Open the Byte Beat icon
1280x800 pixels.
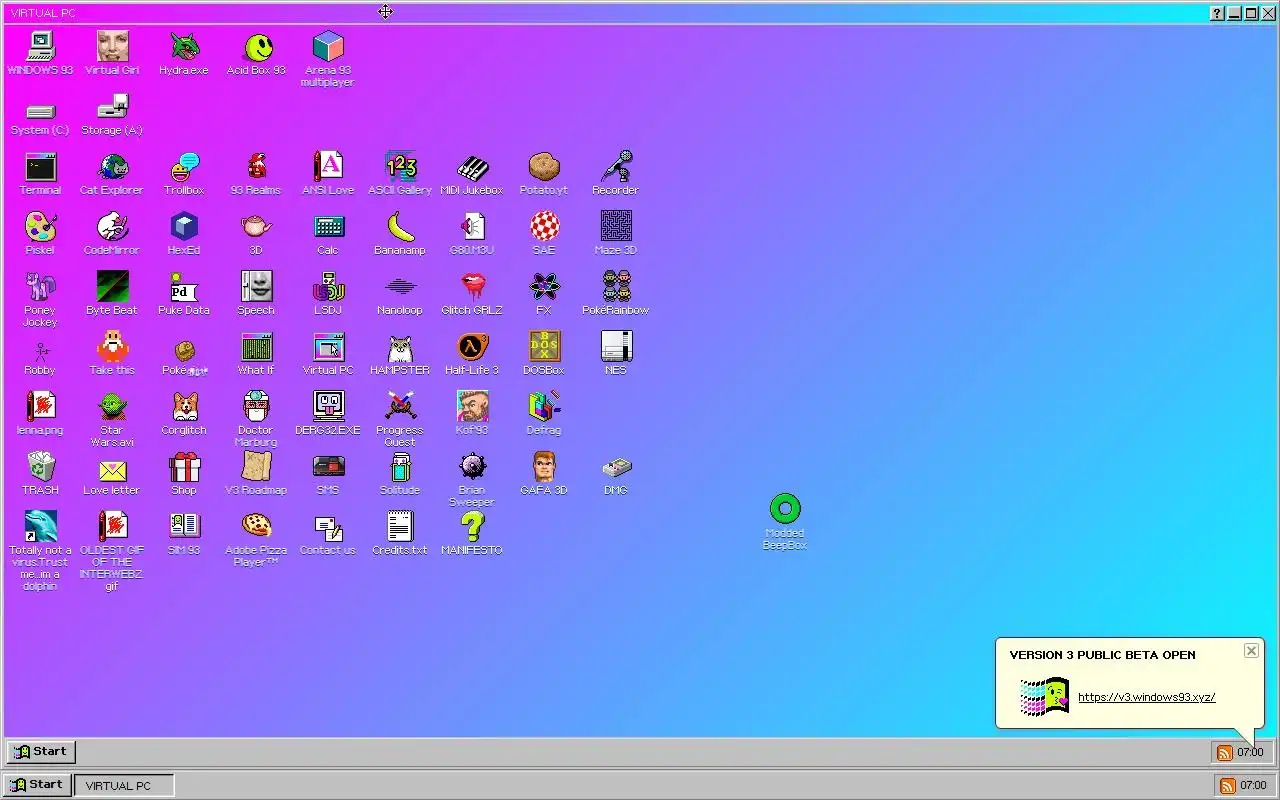point(112,294)
